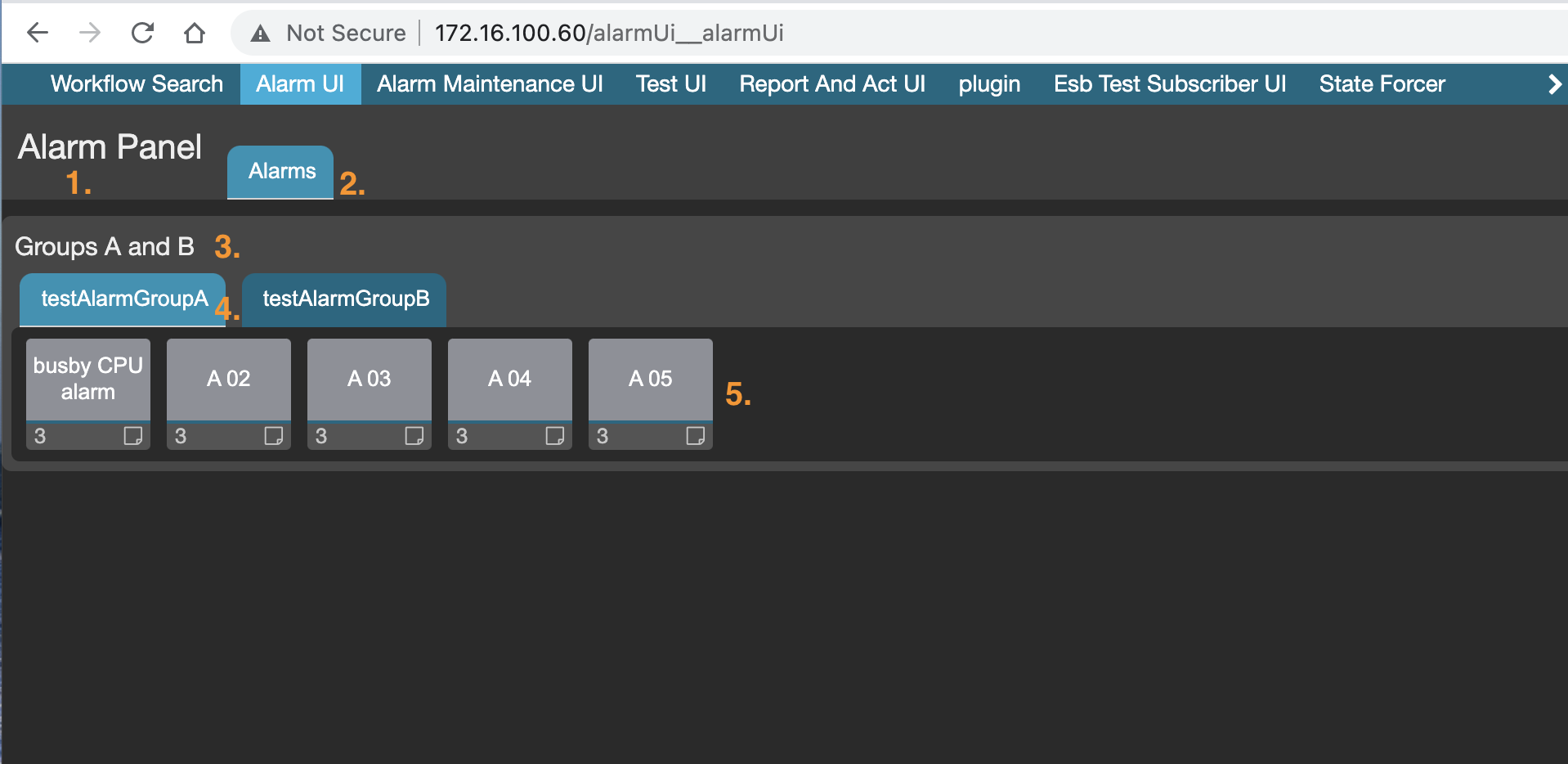Open note icon on A 04 card
1568x764 pixels.
tap(554, 435)
